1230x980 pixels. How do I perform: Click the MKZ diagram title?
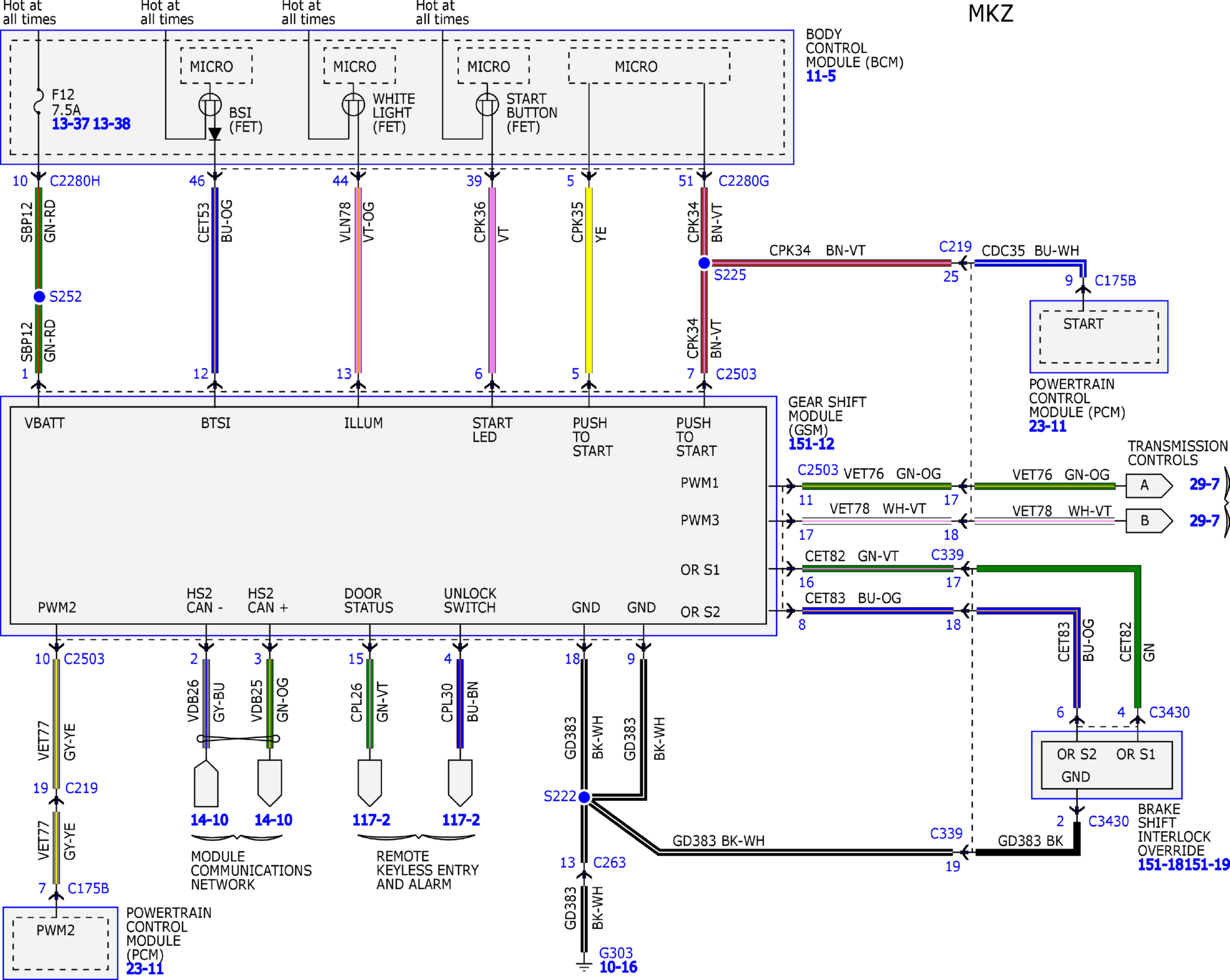click(991, 14)
